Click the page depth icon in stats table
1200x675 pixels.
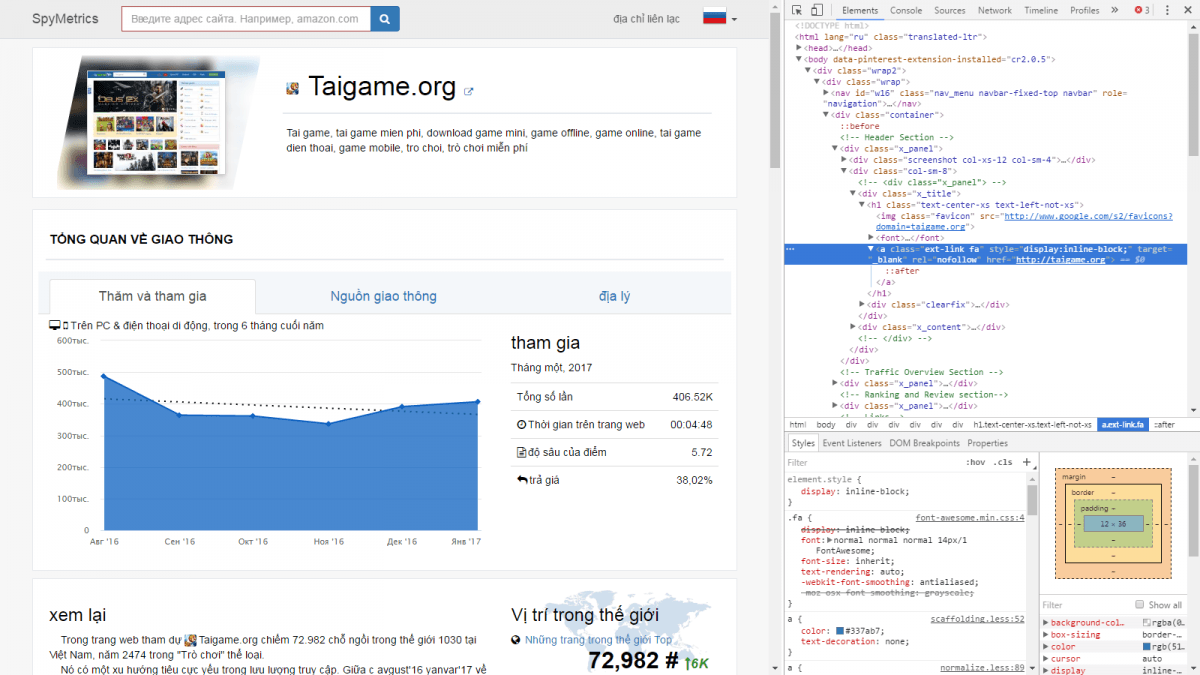(521, 453)
